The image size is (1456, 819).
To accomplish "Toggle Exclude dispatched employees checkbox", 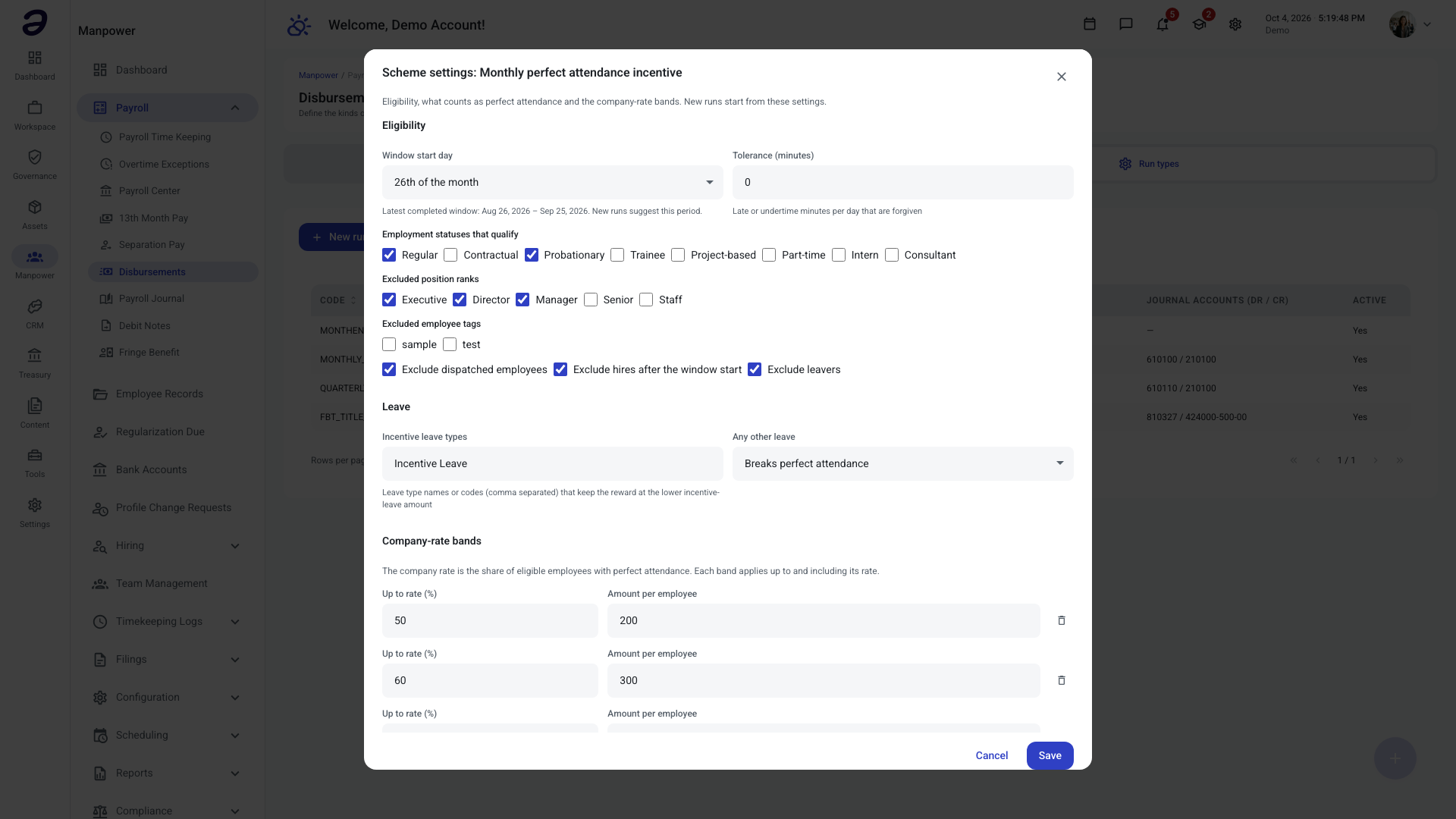I will 389,369.
